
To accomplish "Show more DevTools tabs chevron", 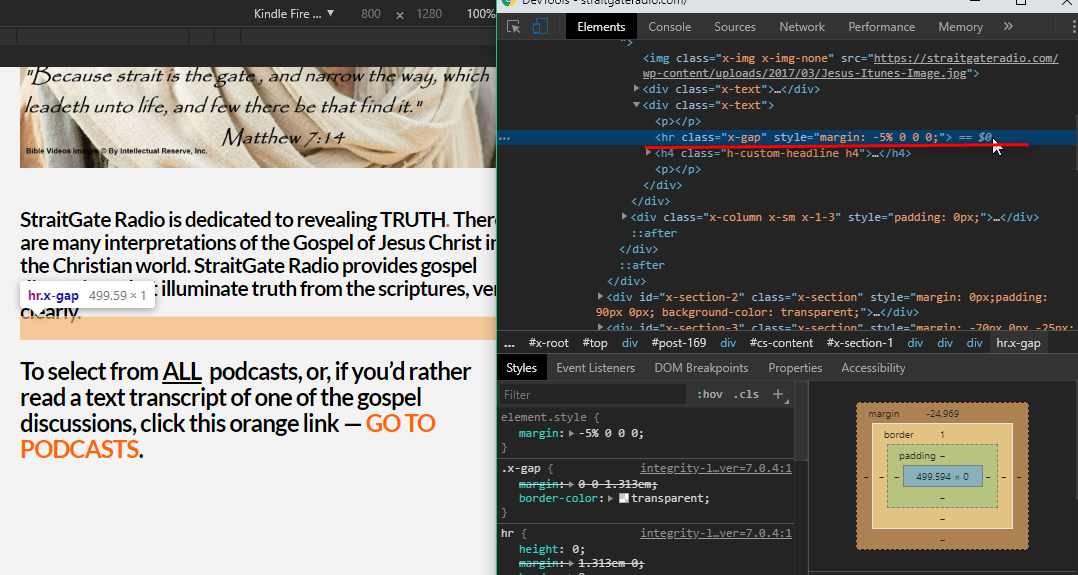I will [1008, 27].
